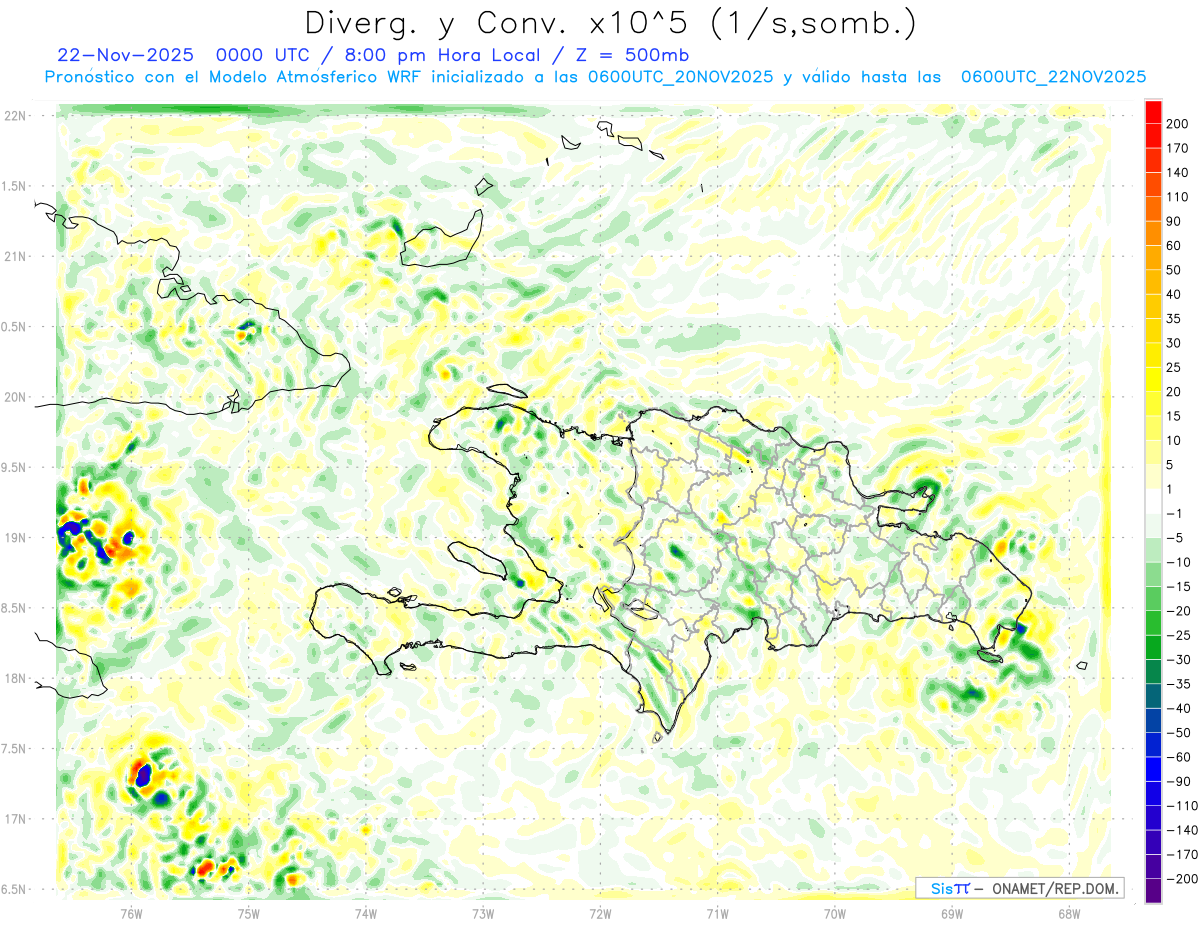1200x927 pixels.
Task: Click the "20N" latitude label
Action: [14, 397]
